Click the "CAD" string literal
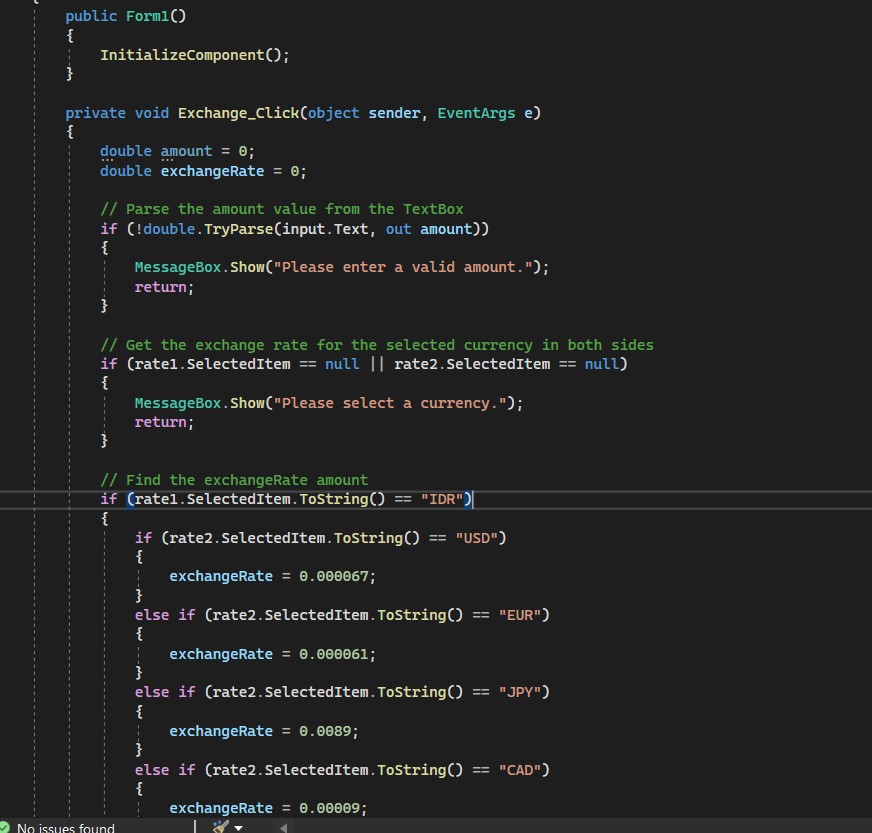 point(519,770)
